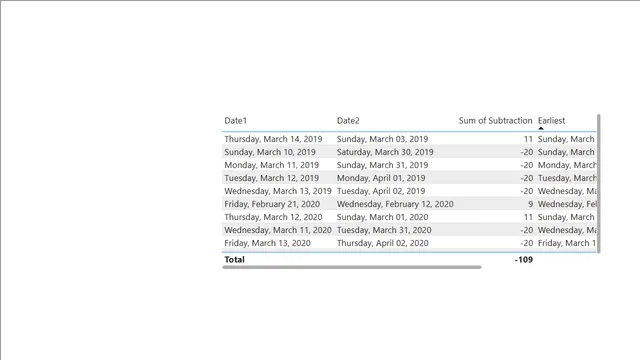Sort by Date2 column header
Screen dimensions: 640x360
(x=348, y=121)
